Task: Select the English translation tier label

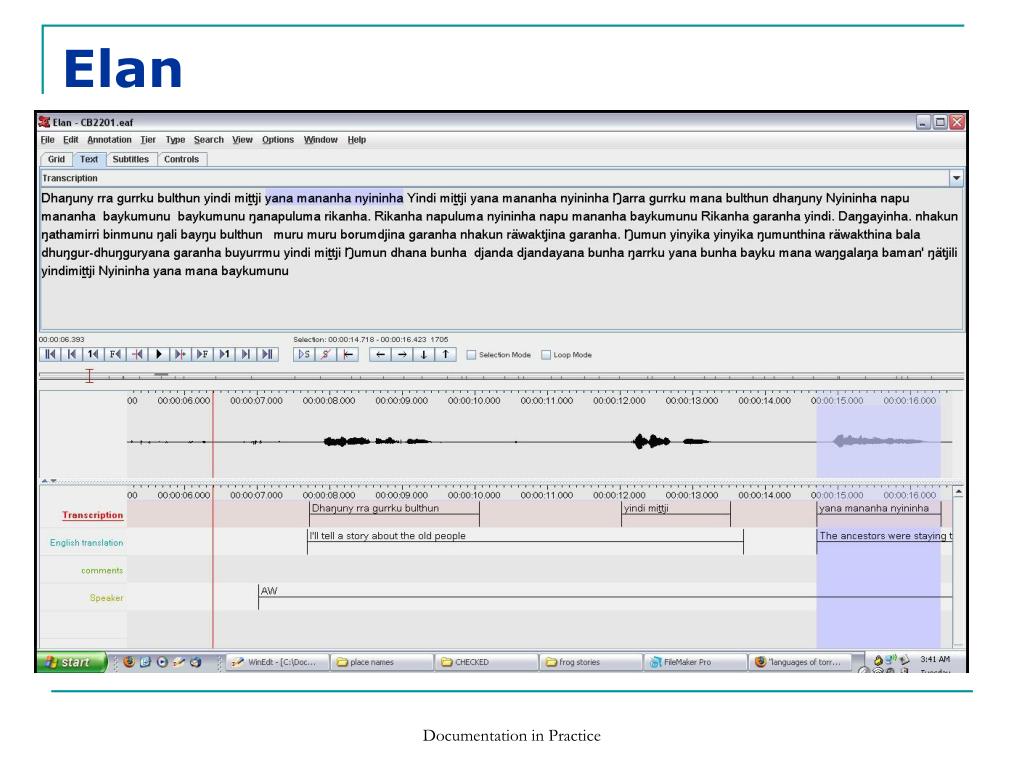Action: pyautogui.click(x=86, y=543)
